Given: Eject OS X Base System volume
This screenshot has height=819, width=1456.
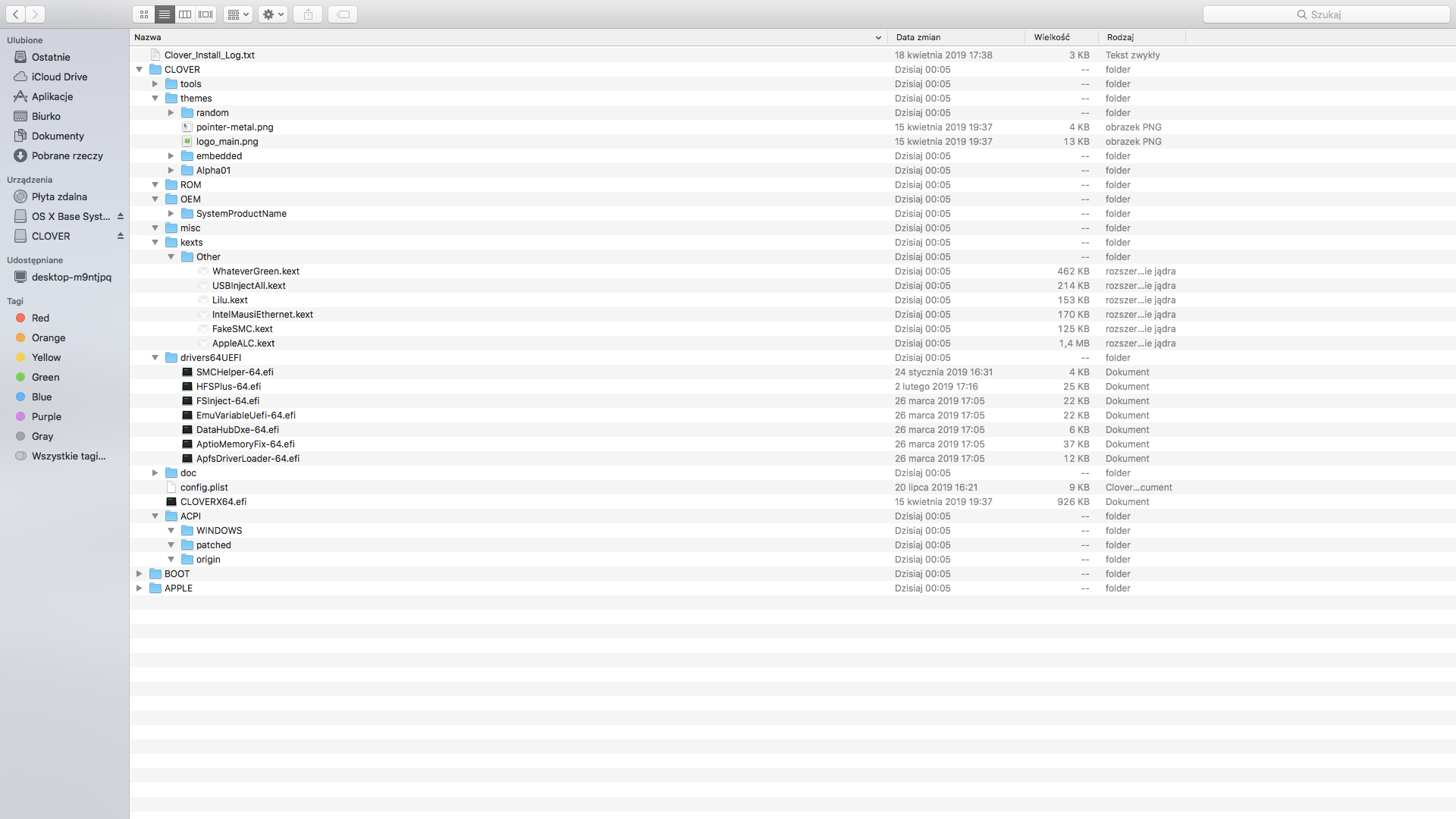Looking at the screenshot, I should click(120, 217).
